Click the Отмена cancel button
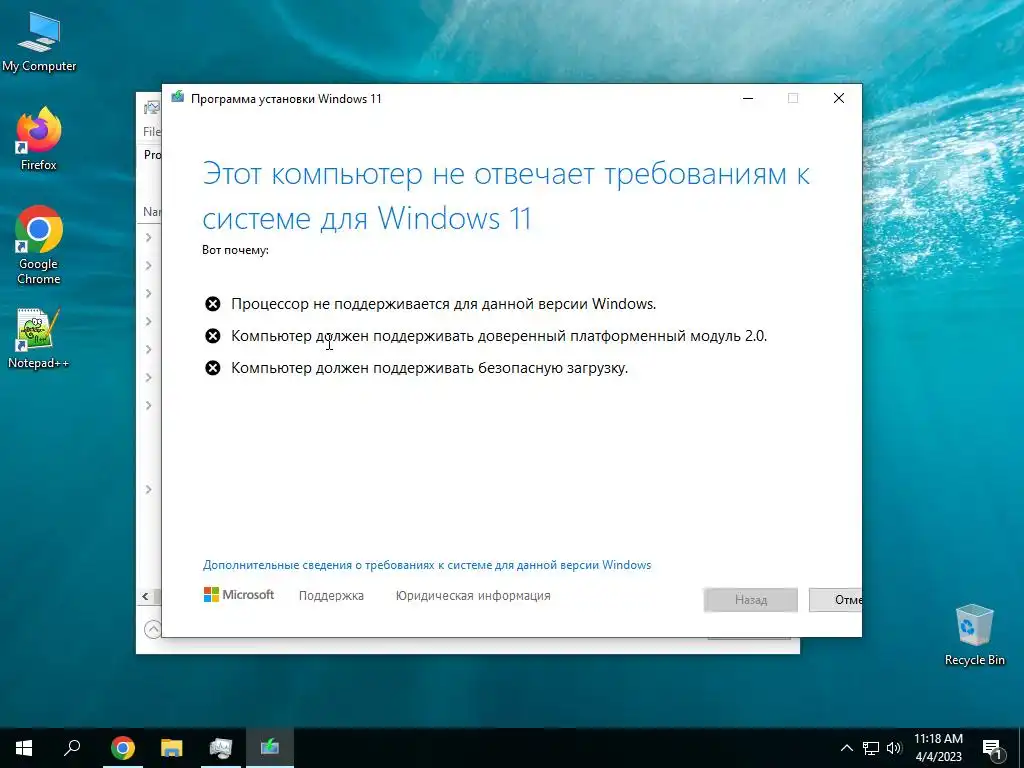The width and height of the screenshot is (1024, 768). click(835, 600)
